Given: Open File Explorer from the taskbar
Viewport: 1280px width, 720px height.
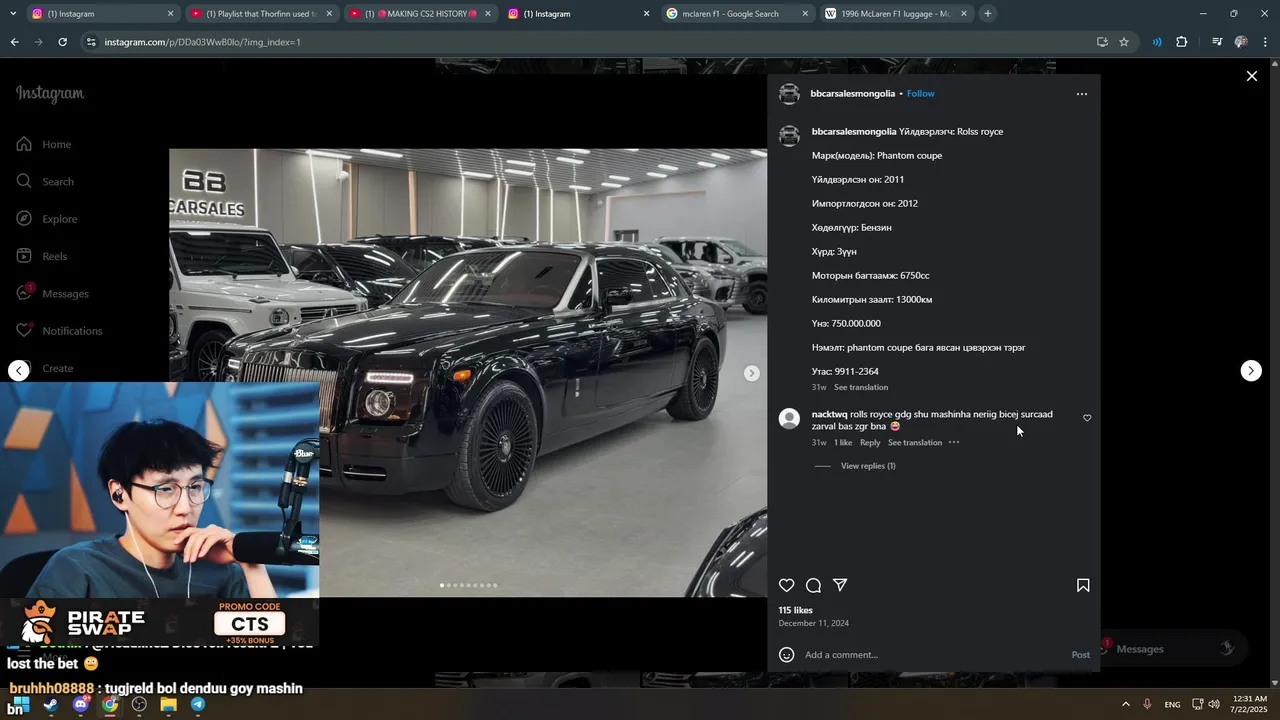Looking at the screenshot, I should [x=169, y=705].
